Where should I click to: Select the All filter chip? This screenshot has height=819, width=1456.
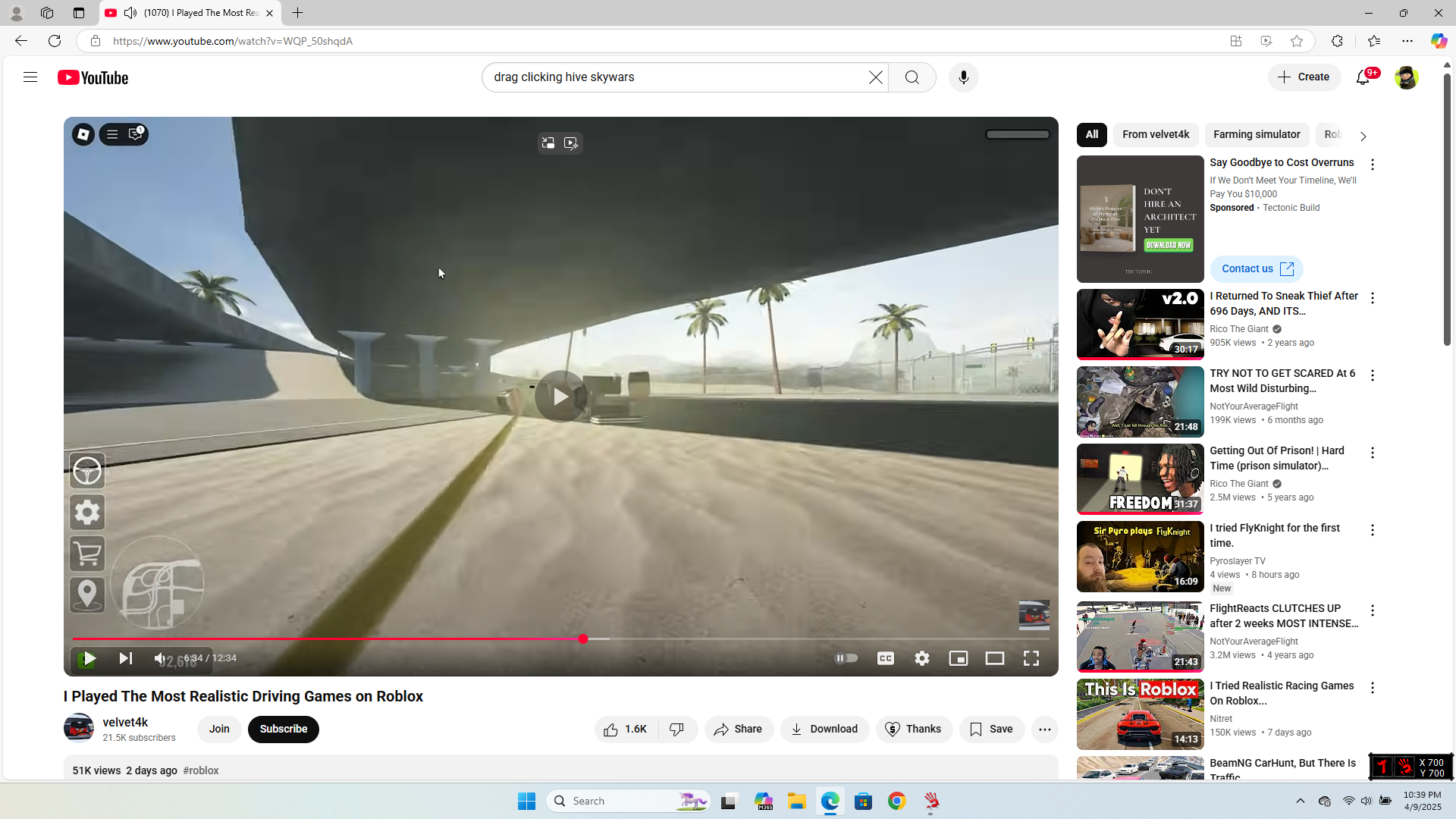pos(1092,135)
